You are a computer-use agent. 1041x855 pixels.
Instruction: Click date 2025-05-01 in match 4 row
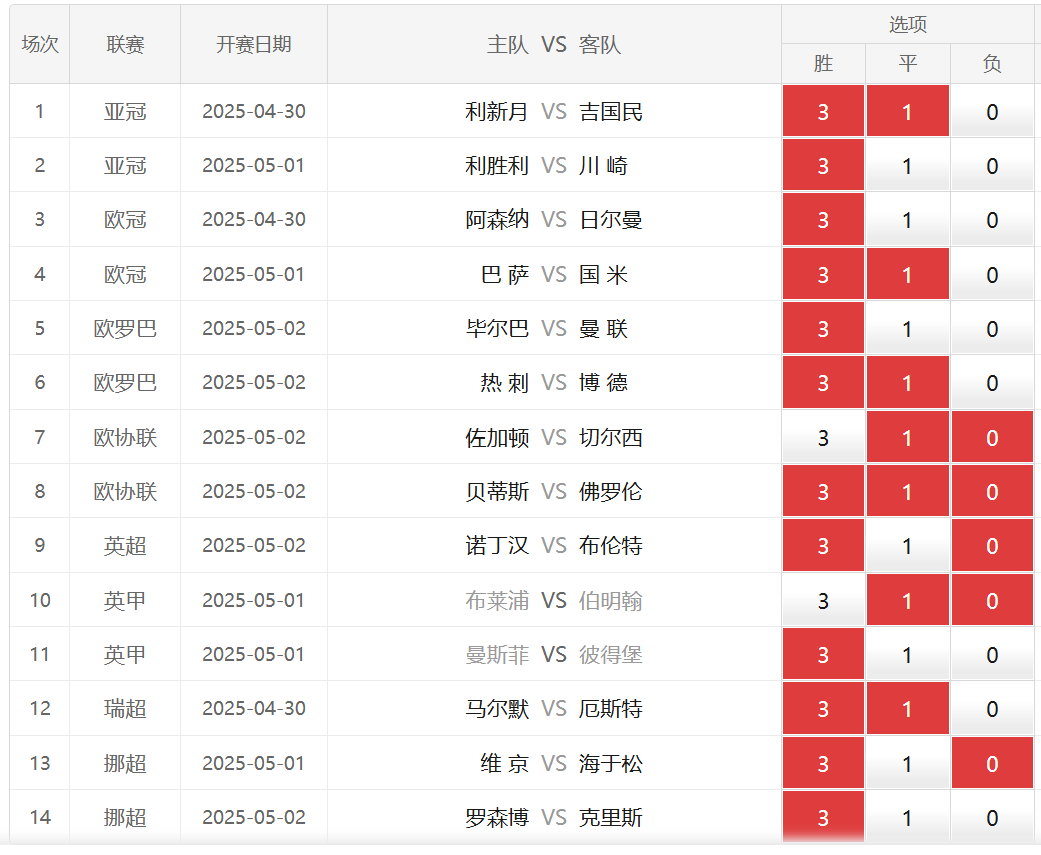254,274
